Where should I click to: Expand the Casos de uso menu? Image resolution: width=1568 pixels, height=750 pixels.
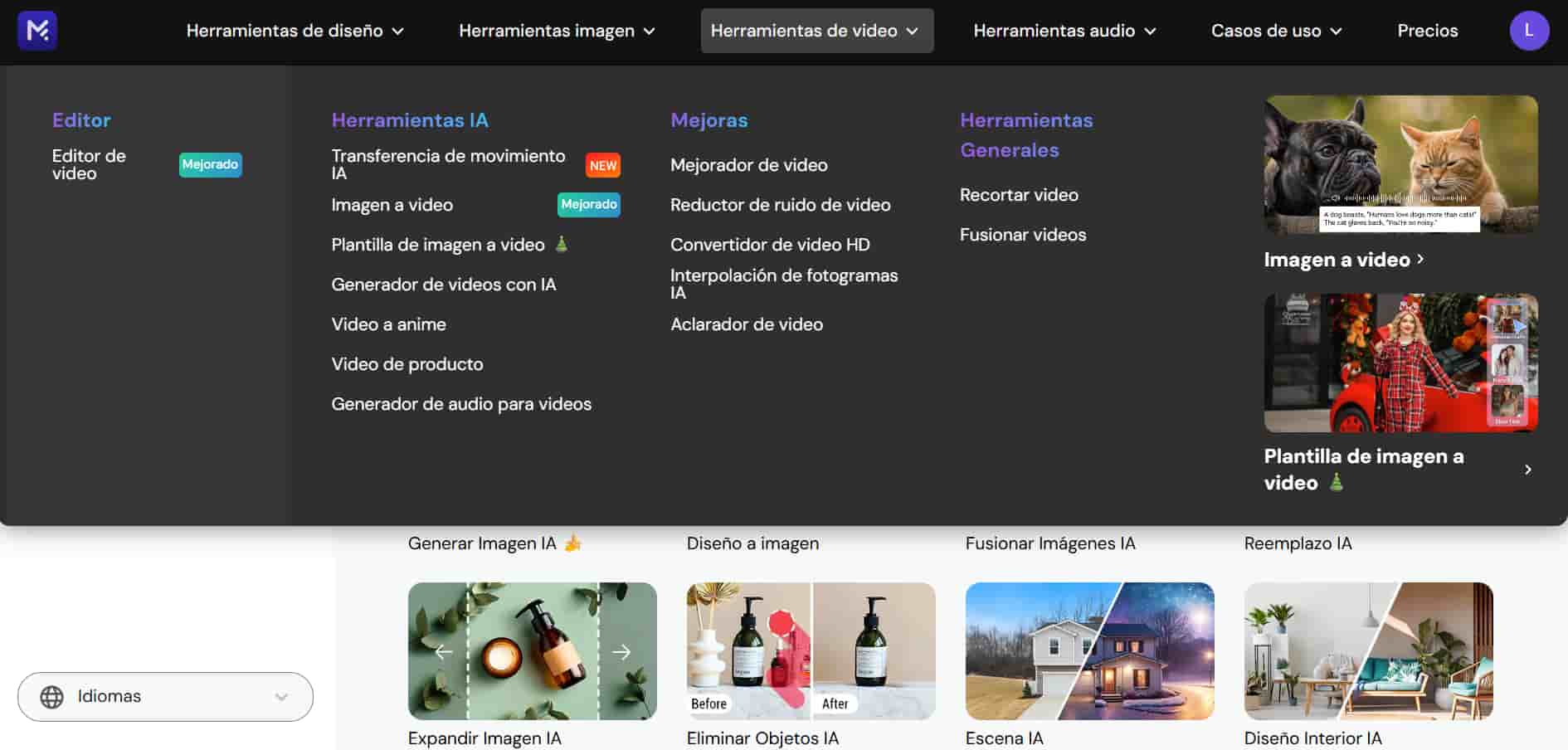(1276, 31)
